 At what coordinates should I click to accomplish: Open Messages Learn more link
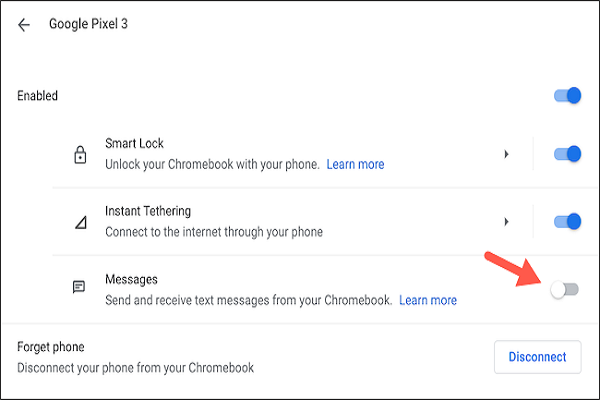(428, 300)
